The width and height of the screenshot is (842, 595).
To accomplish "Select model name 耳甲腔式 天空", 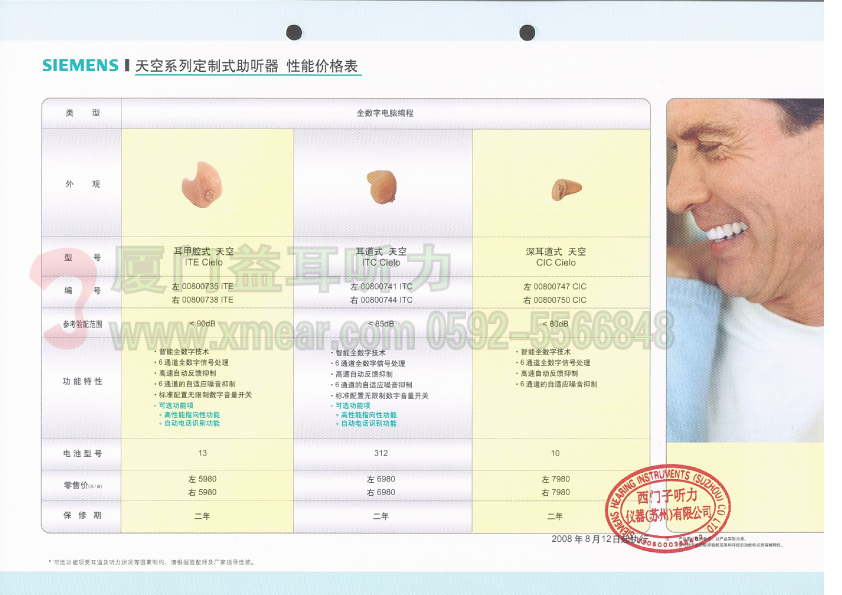I will [x=204, y=251].
